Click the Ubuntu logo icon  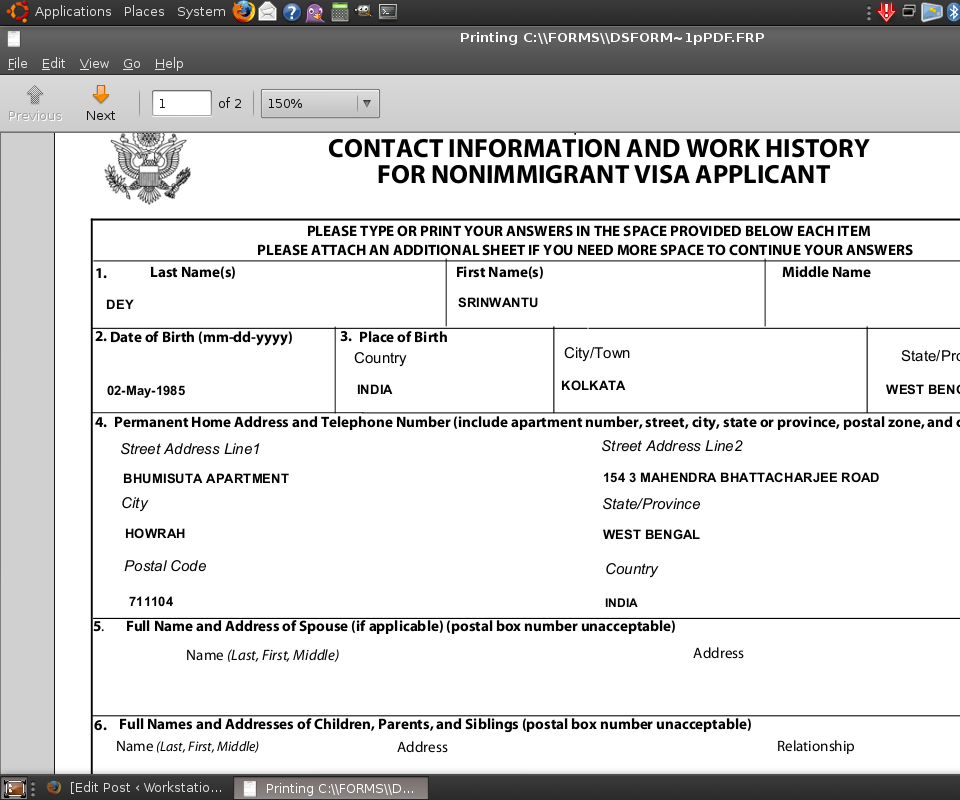tap(17, 12)
